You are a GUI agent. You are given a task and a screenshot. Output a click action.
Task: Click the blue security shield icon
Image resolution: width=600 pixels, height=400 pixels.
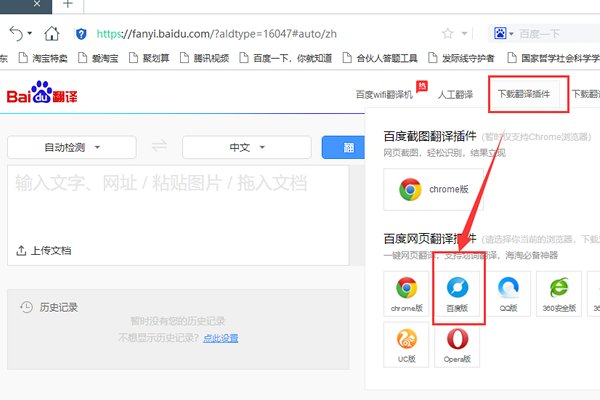81,34
